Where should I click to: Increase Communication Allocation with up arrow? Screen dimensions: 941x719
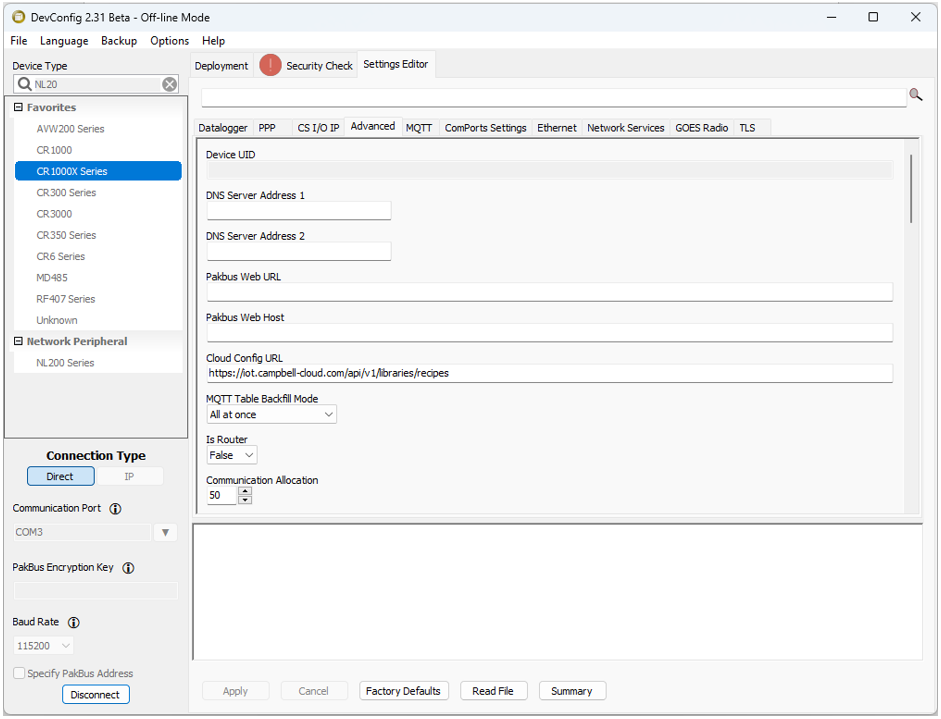click(245, 491)
